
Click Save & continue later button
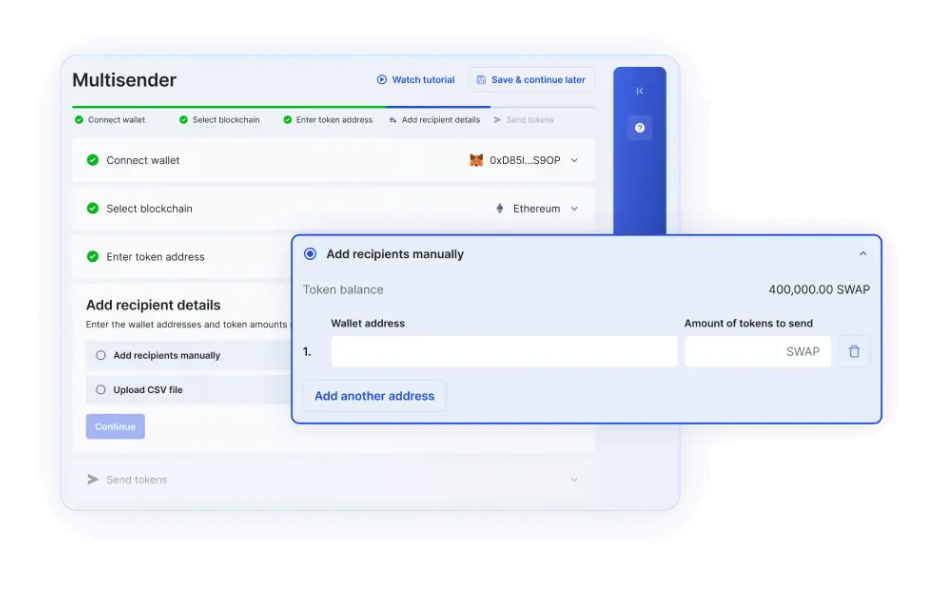(531, 79)
